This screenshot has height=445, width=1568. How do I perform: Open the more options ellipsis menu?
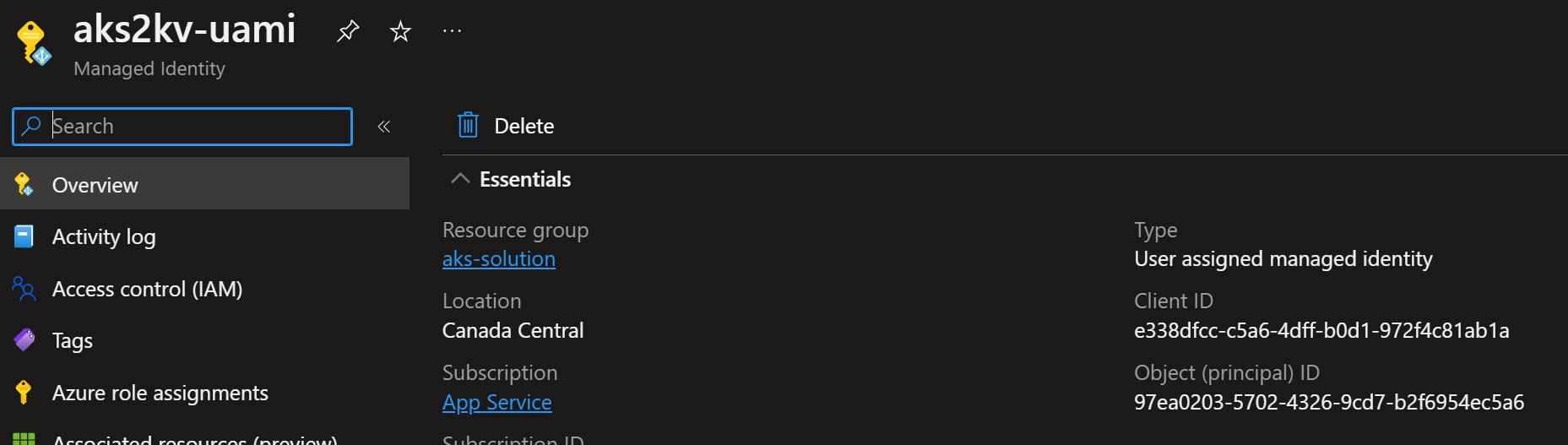click(x=453, y=32)
